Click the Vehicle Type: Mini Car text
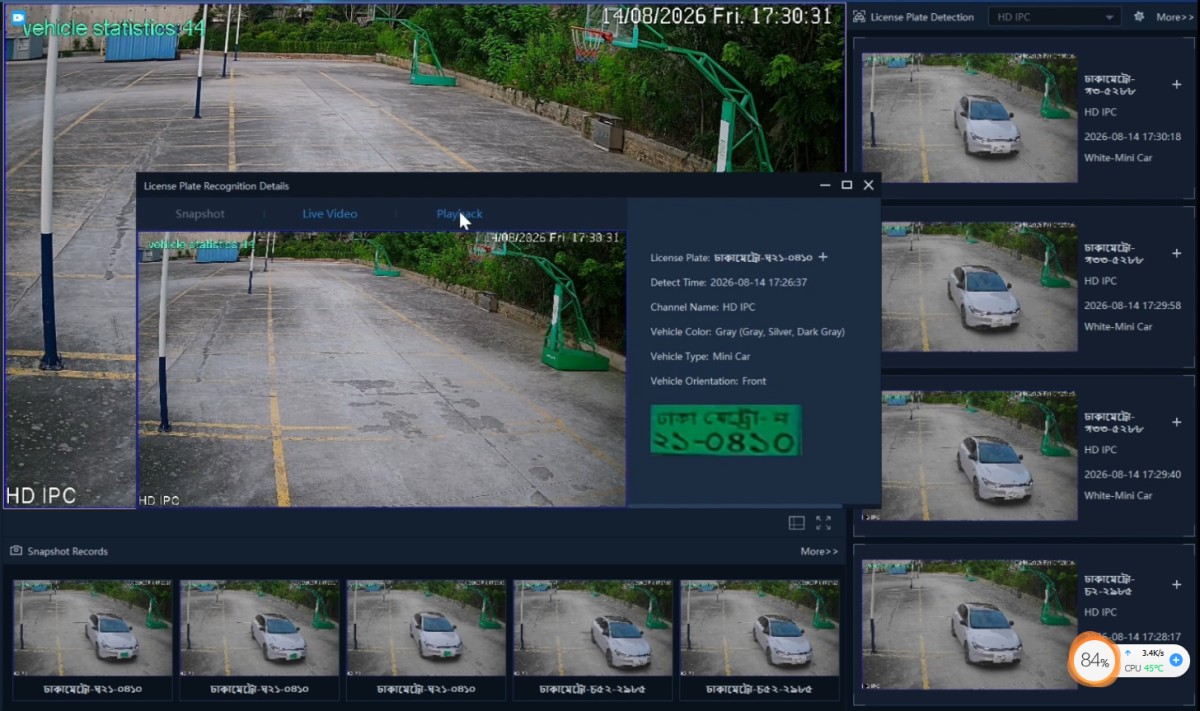The width and height of the screenshot is (1200, 711). point(700,356)
